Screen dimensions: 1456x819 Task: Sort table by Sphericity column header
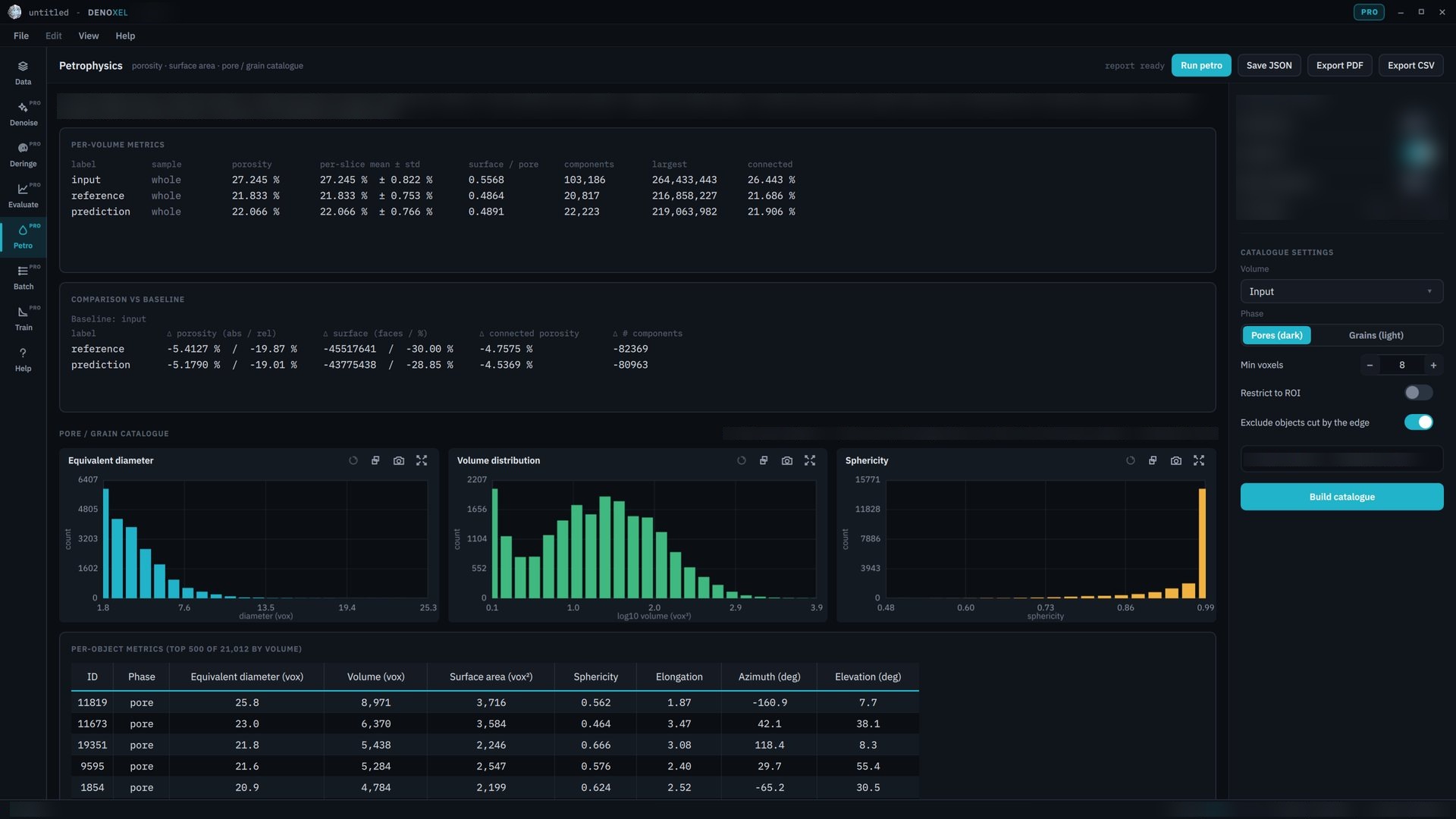click(x=595, y=676)
